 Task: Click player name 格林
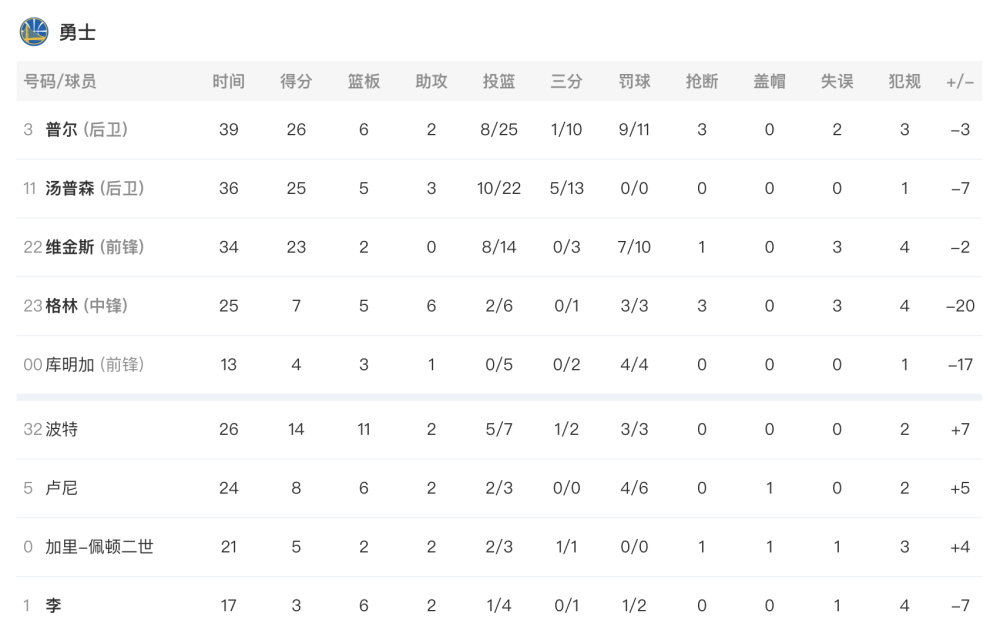pyautogui.click(x=61, y=305)
